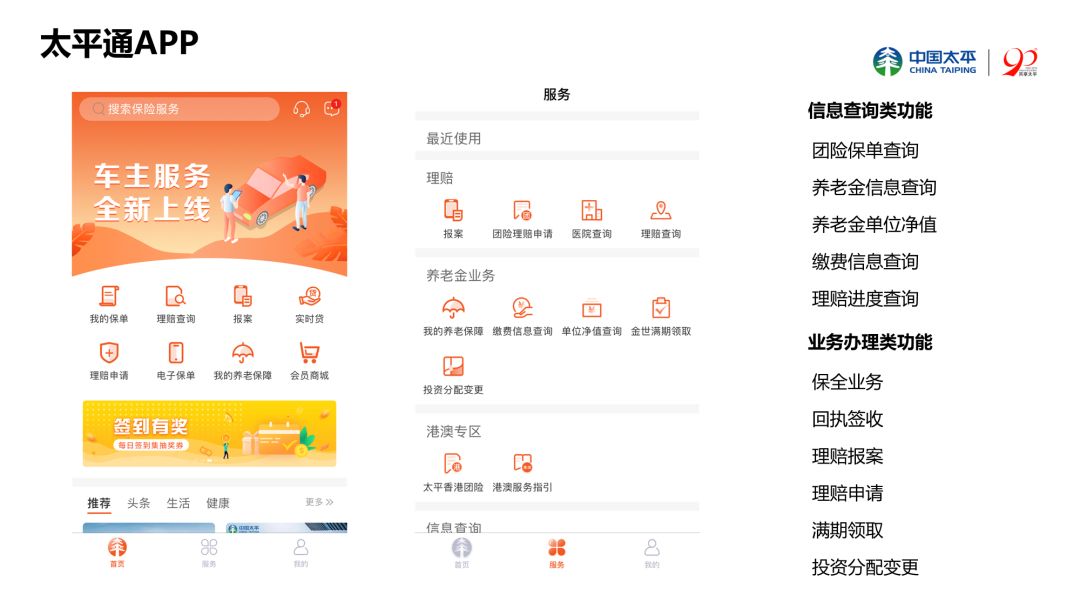This screenshot has width=1080, height=608.
Task: Open 我的养老保障 in 养老金业务 section
Action: click(453, 317)
